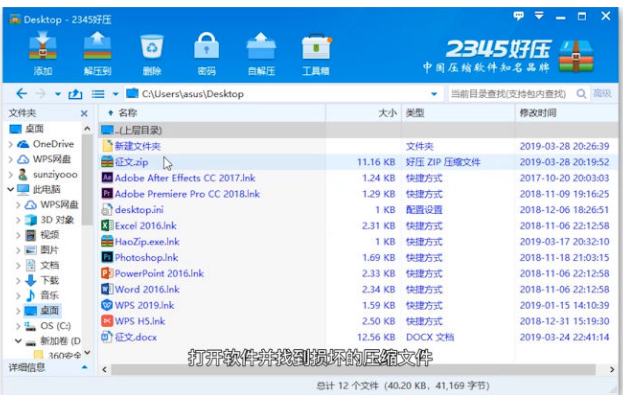Expand the 3D 对象 tree node
This screenshot has height=405, width=623.
(x=18, y=220)
